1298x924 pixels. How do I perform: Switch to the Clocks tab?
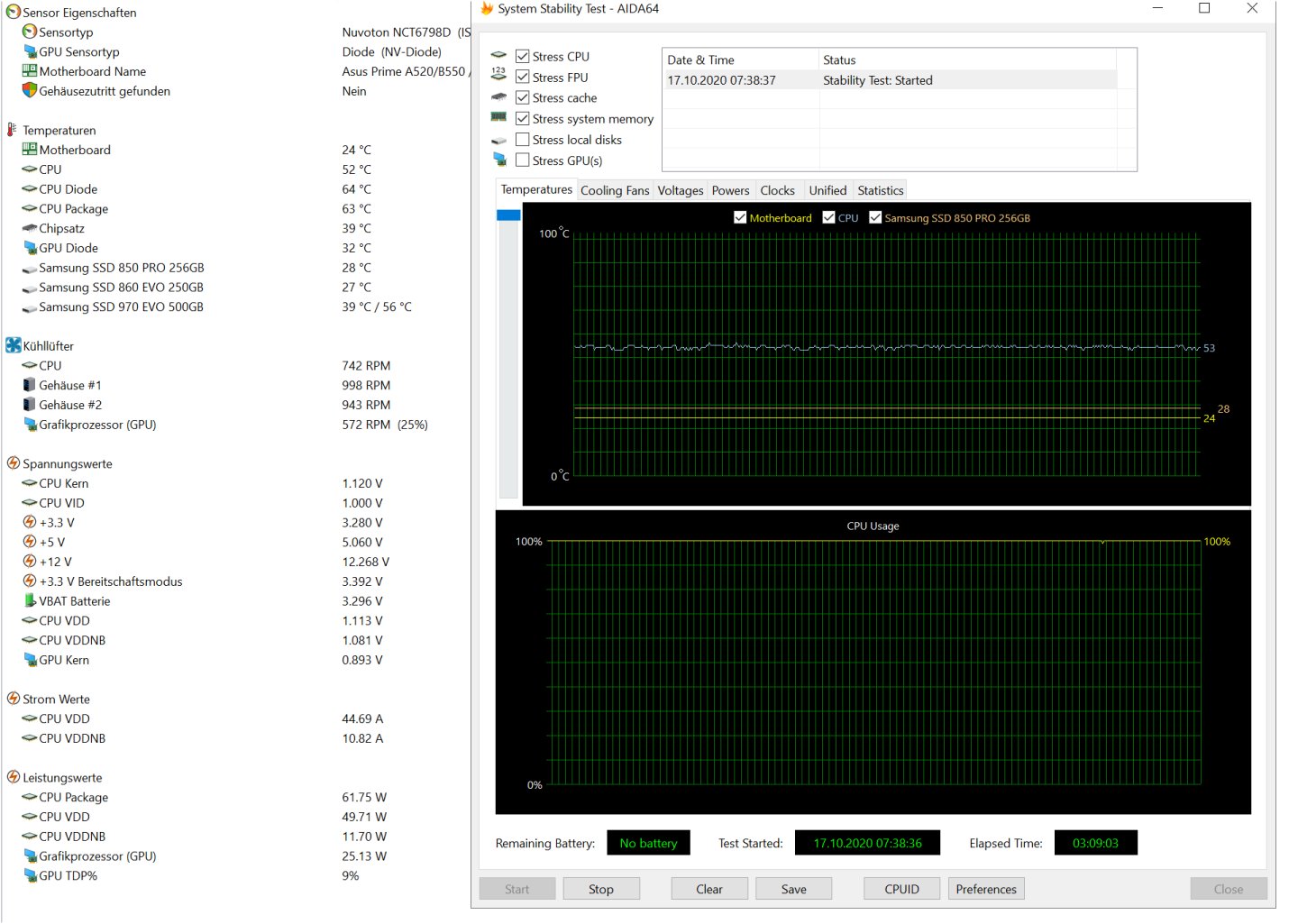(777, 190)
